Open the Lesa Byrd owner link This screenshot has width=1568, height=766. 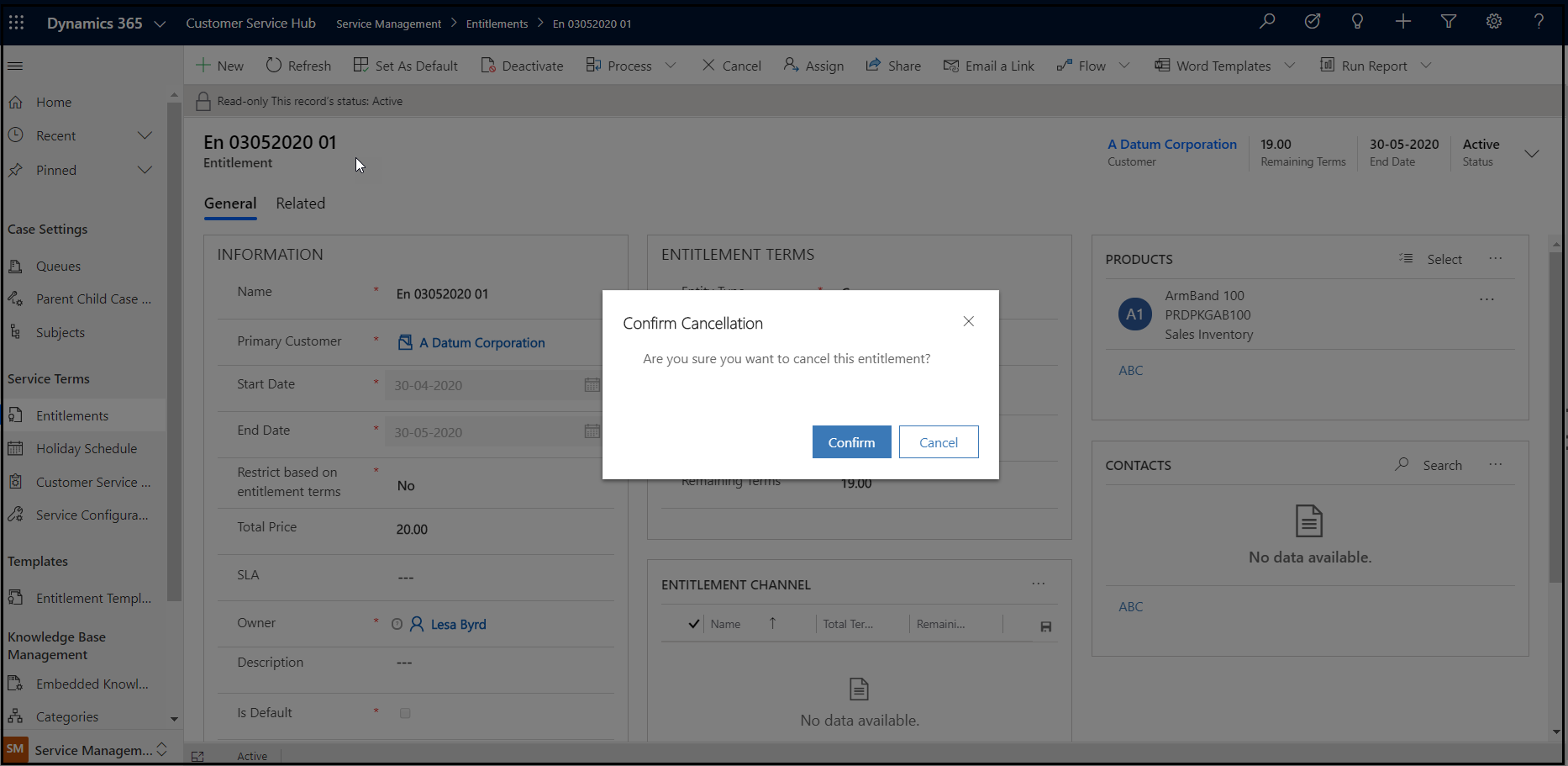point(458,624)
